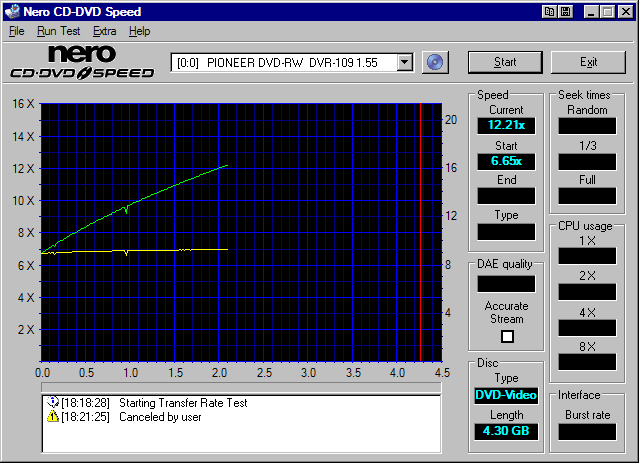This screenshot has width=639, height=463.
Task: Click the test progress bar below the graph
Action: 240,385
